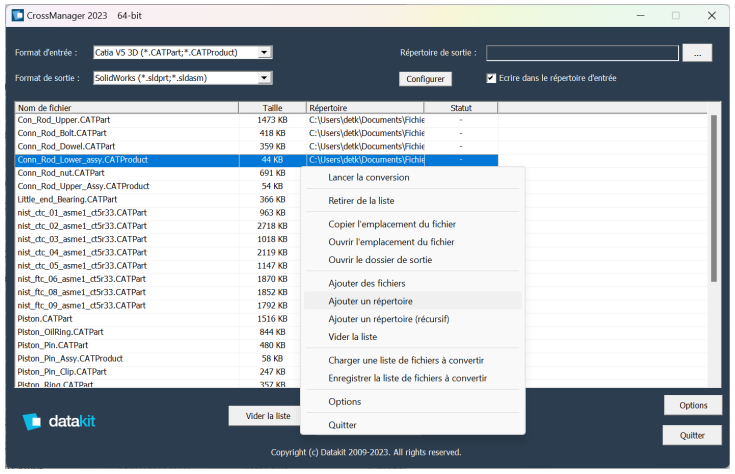Sort by 'Taille' column header
This screenshot has height=474, width=735.
(272, 108)
